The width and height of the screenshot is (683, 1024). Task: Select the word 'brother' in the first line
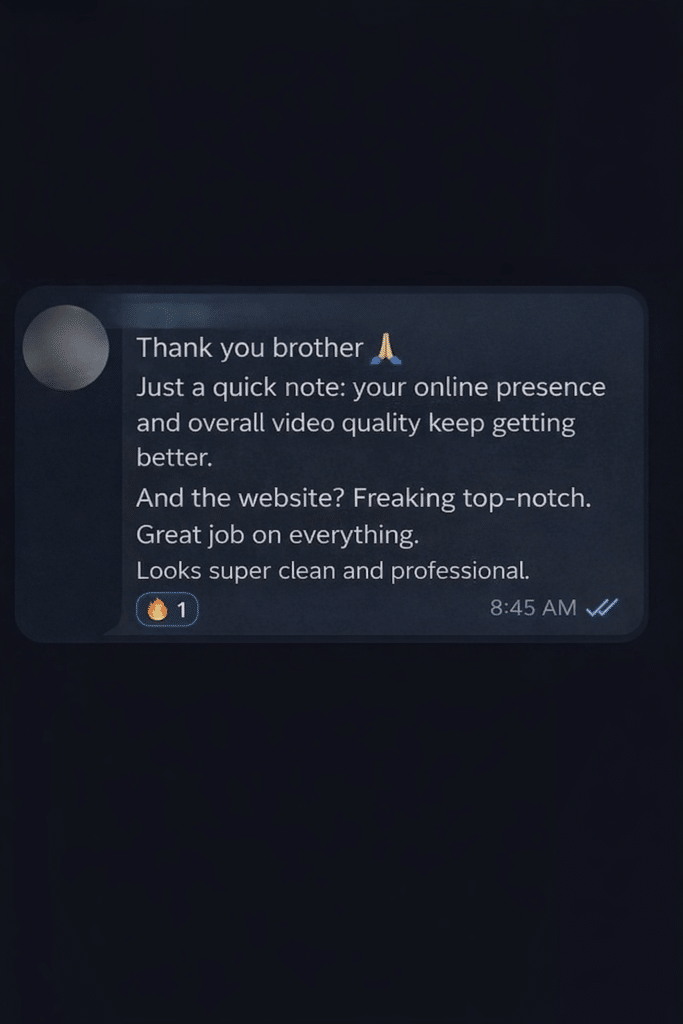pyautogui.click(x=317, y=347)
